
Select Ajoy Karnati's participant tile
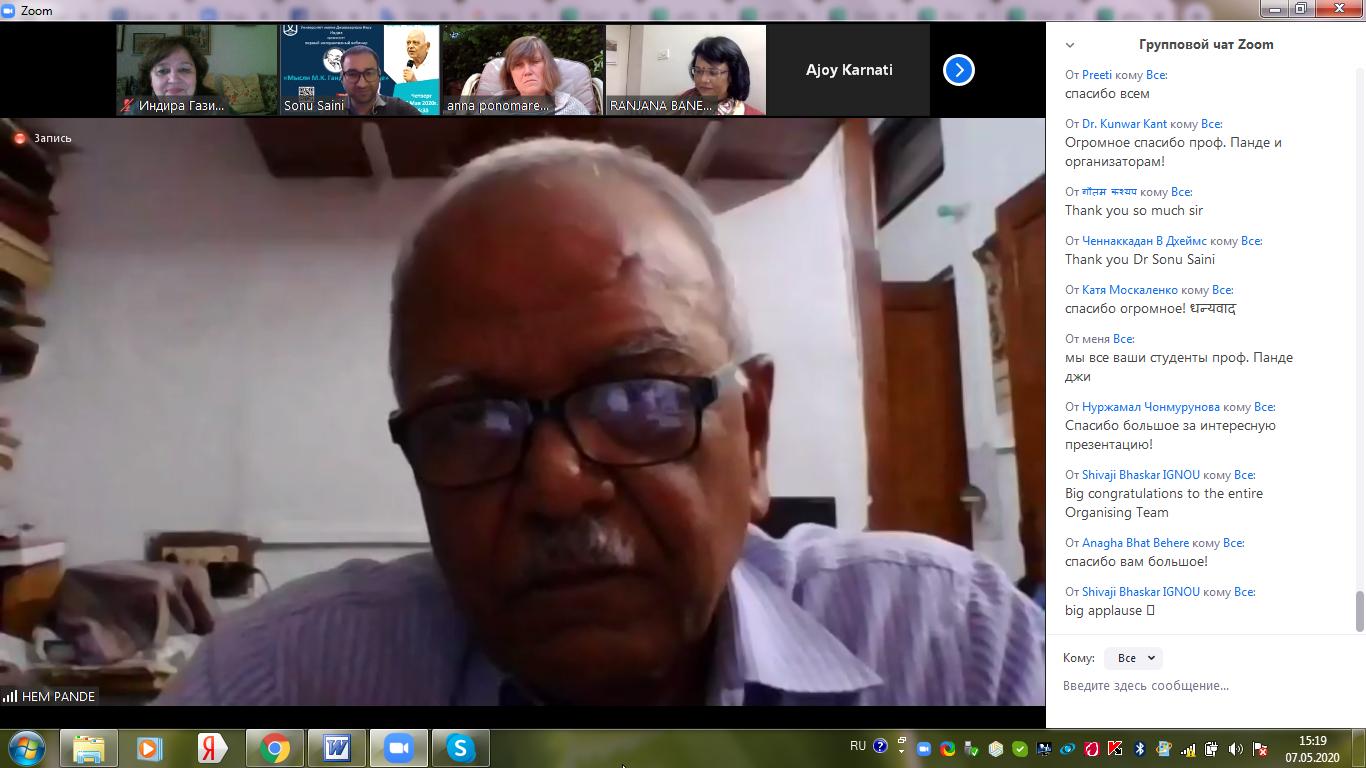click(849, 70)
